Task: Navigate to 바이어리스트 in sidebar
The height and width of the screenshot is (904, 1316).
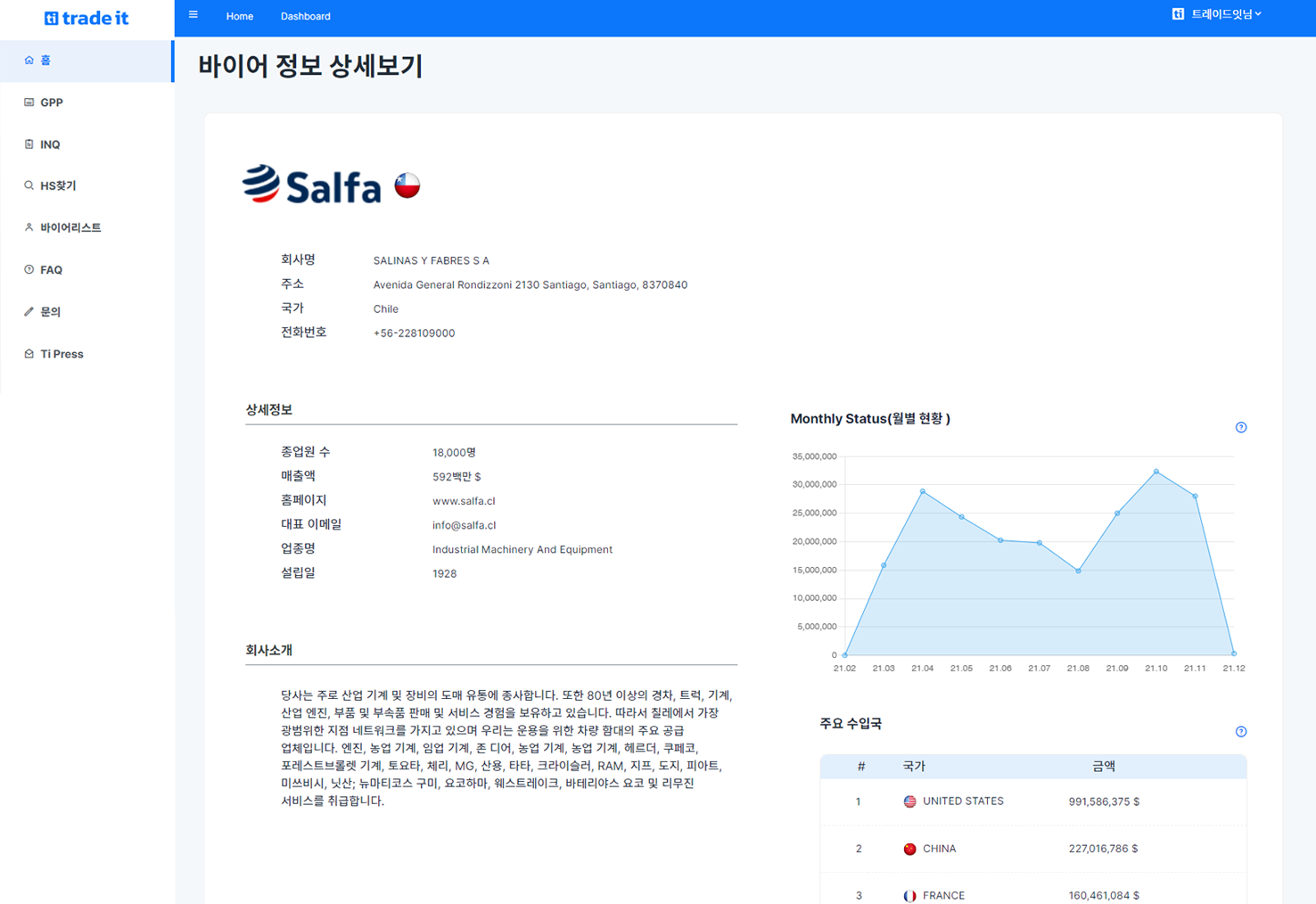Action: tap(70, 228)
